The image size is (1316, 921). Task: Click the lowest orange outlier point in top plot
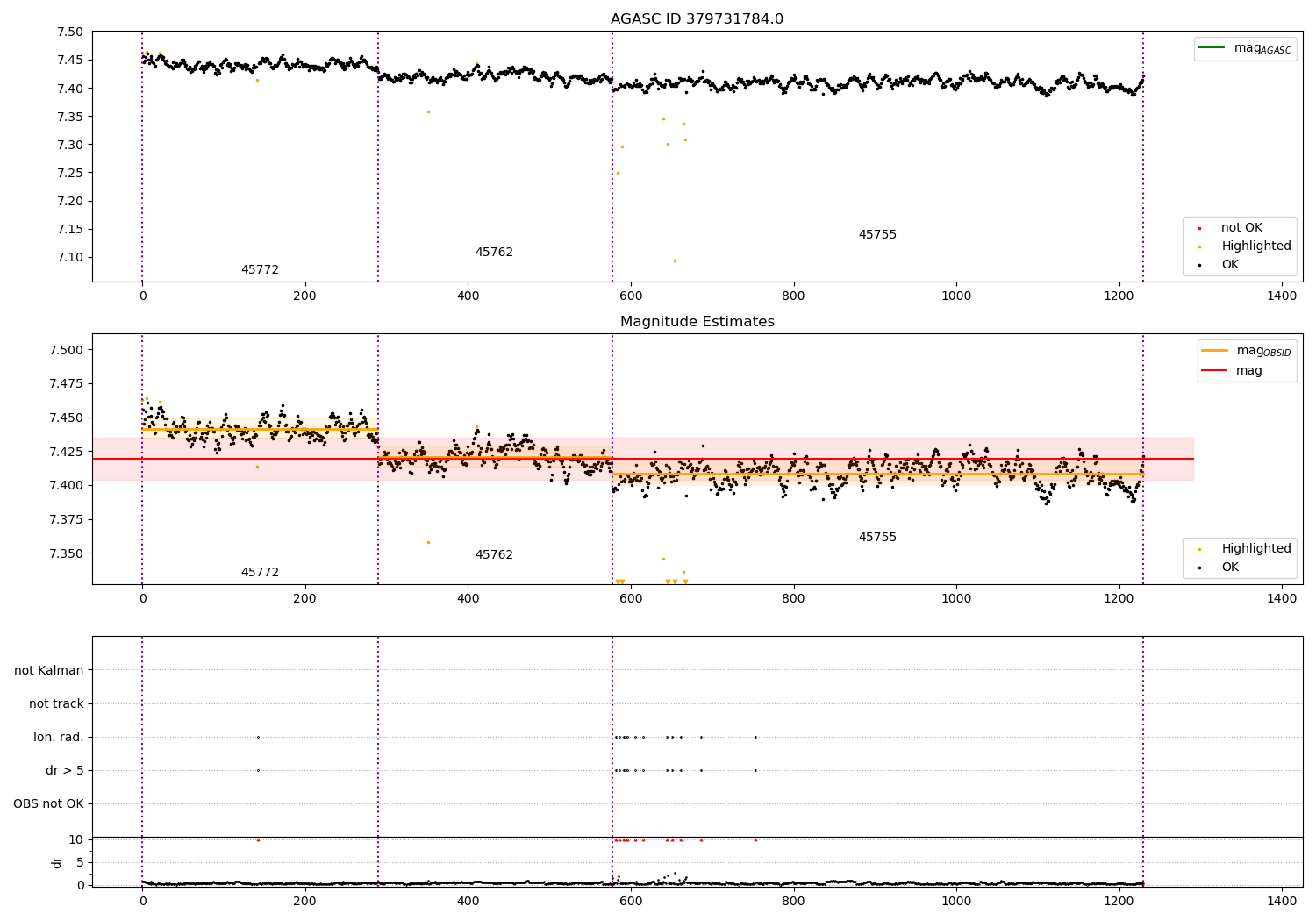tap(675, 261)
